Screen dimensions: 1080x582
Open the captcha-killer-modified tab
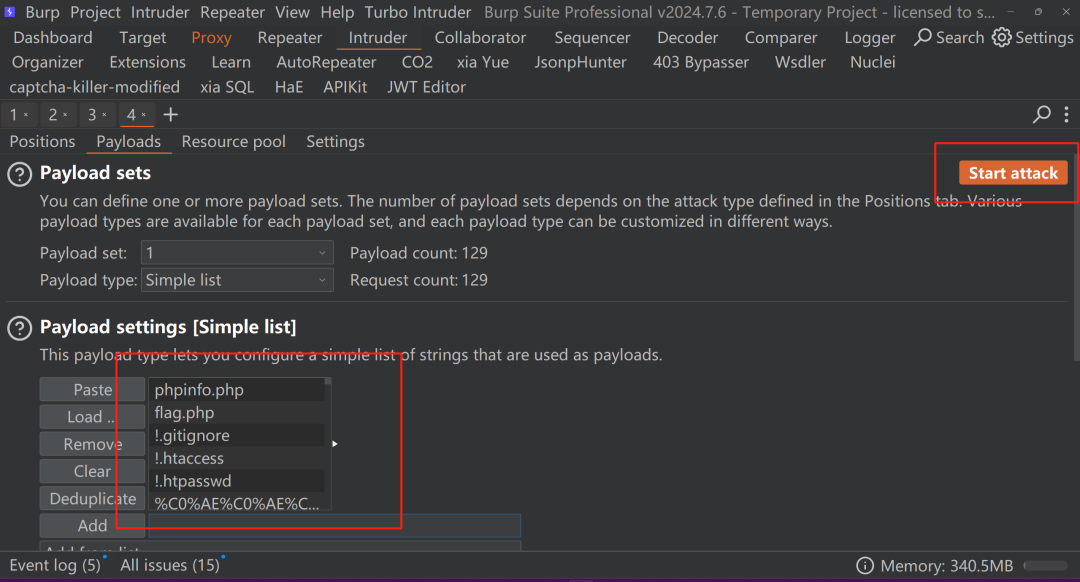[94, 87]
